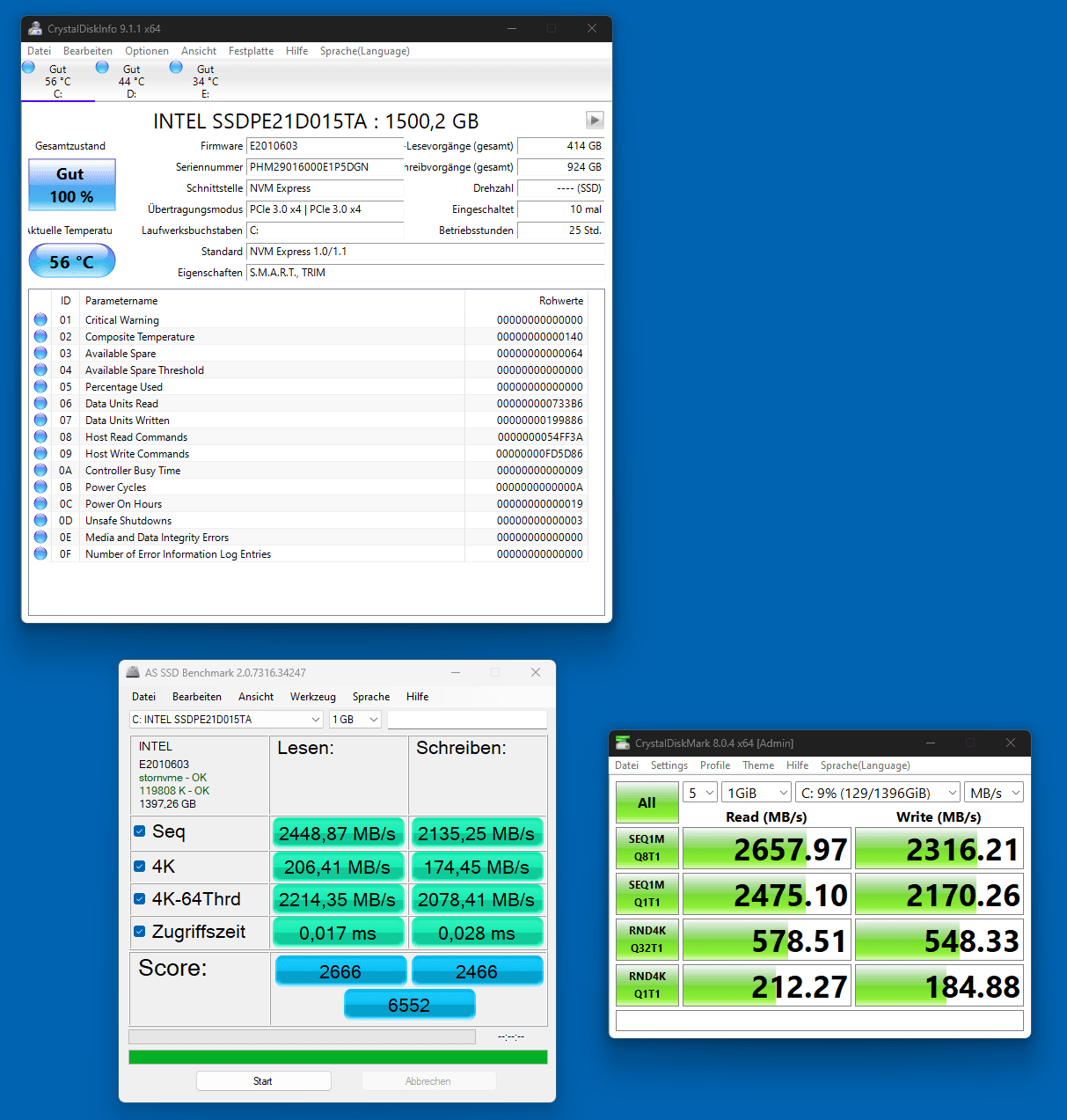Image resolution: width=1067 pixels, height=1120 pixels.
Task: Click the status dot for Available Spare row
Action: point(40,353)
